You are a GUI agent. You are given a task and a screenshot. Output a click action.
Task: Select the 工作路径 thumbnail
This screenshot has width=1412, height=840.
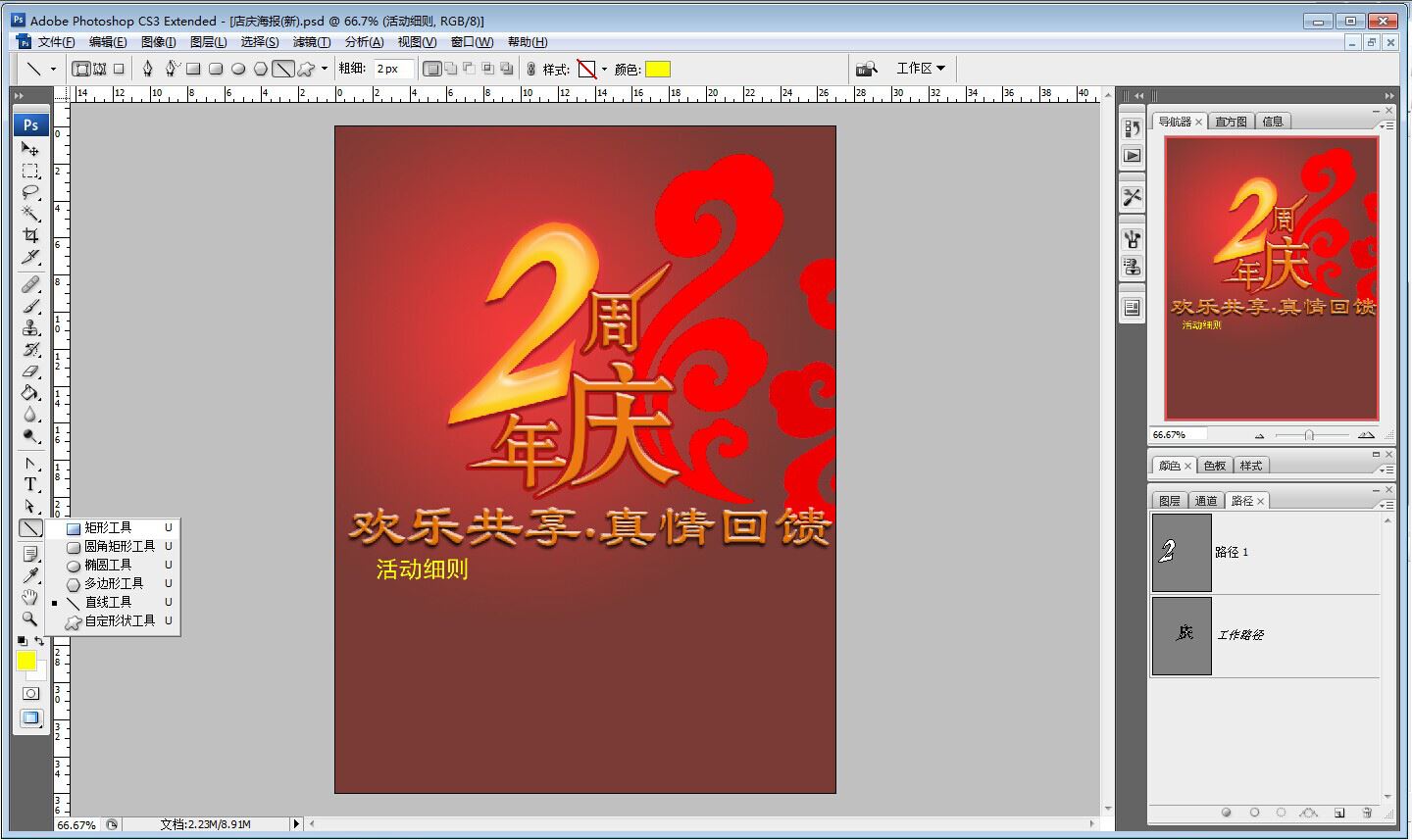tap(1182, 636)
